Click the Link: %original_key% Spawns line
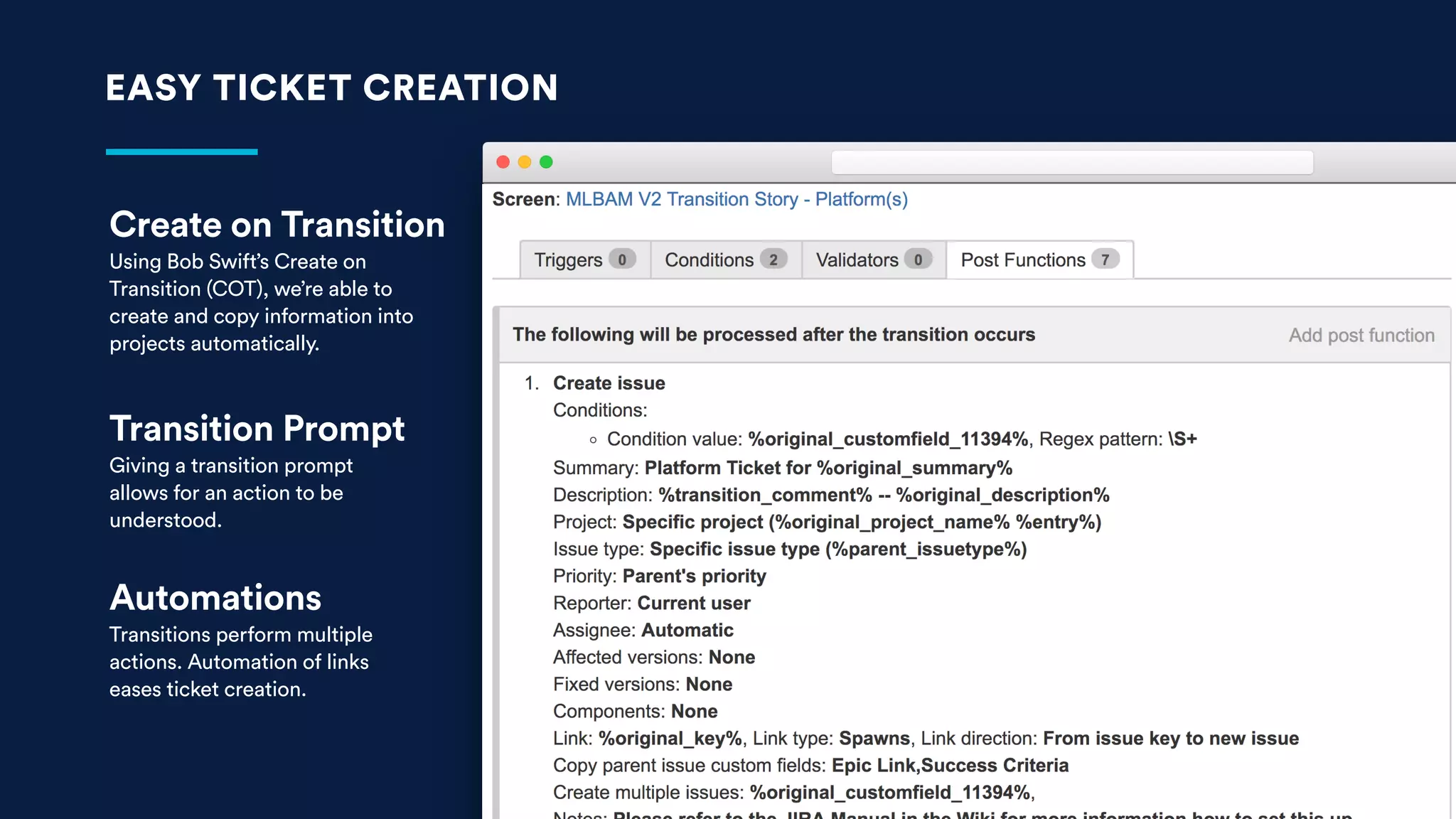This screenshot has height=819, width=1456. pos(926,738)
